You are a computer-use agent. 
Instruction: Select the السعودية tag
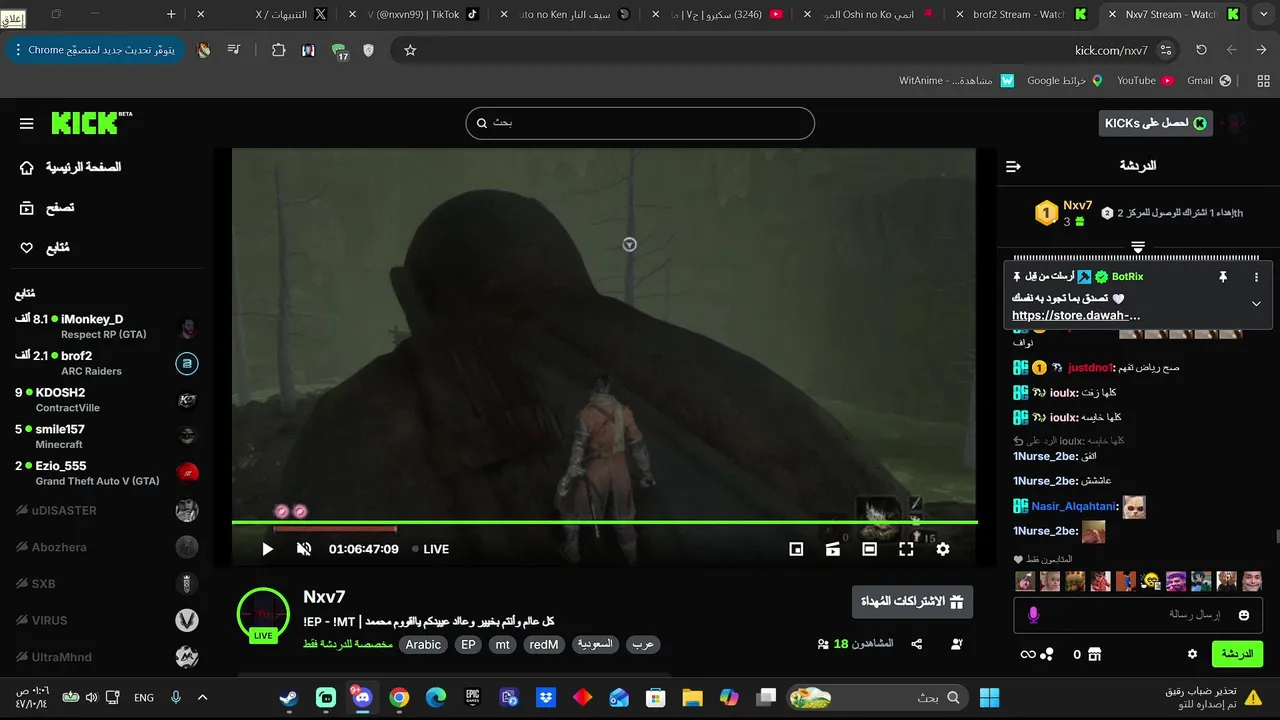pos(595,645)
